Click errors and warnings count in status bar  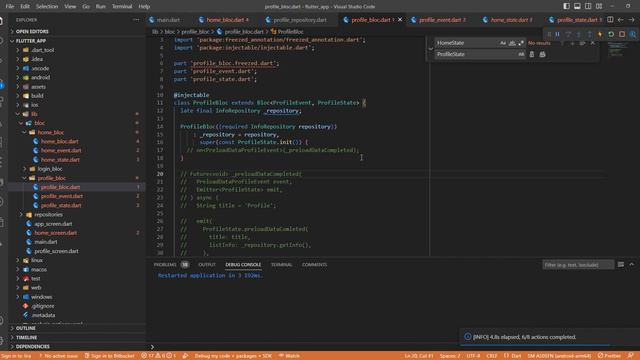pos(159,356)
